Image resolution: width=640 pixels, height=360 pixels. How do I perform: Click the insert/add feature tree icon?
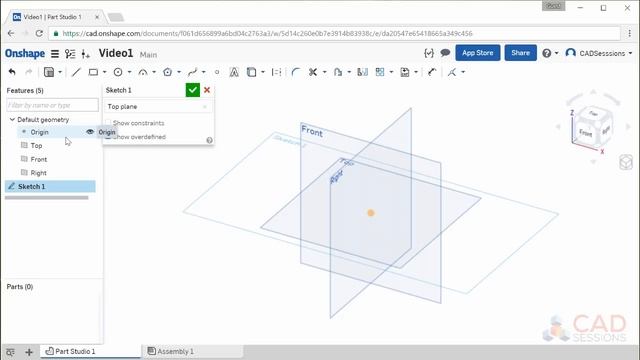[85, 53]
